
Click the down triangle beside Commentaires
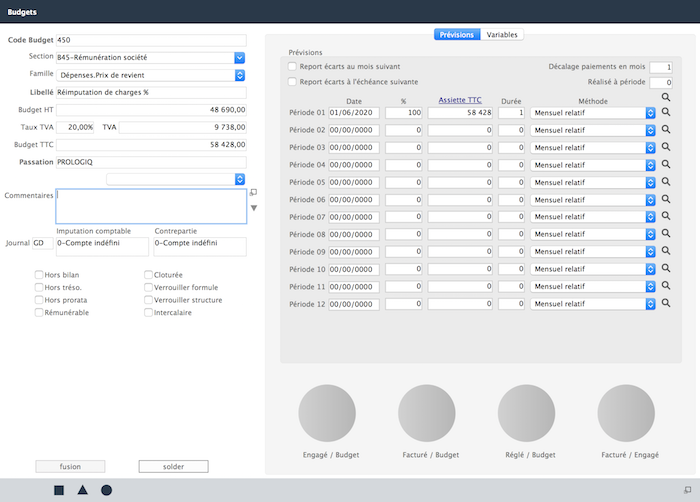pyautogui.click(x=254, y=208)
